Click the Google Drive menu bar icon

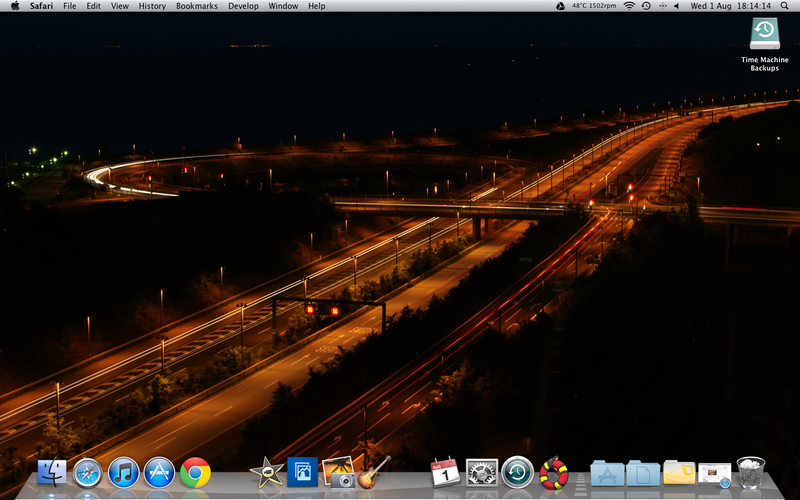[x=560, y=6]
